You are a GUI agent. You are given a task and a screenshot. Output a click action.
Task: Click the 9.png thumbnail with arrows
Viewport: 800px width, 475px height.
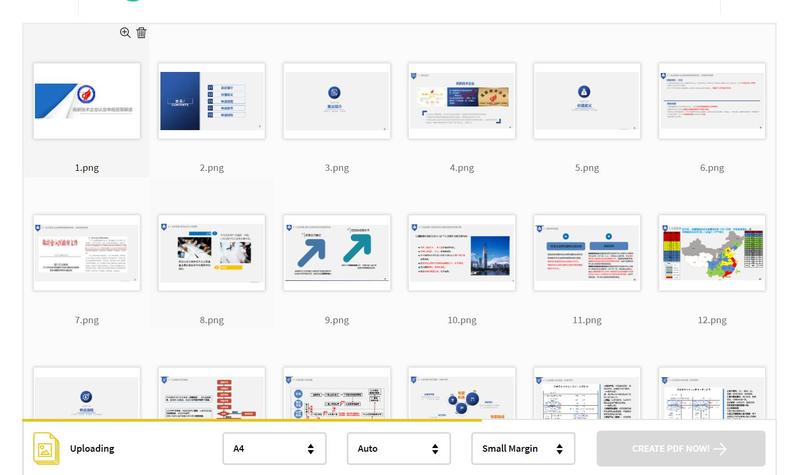pos(337,253)
